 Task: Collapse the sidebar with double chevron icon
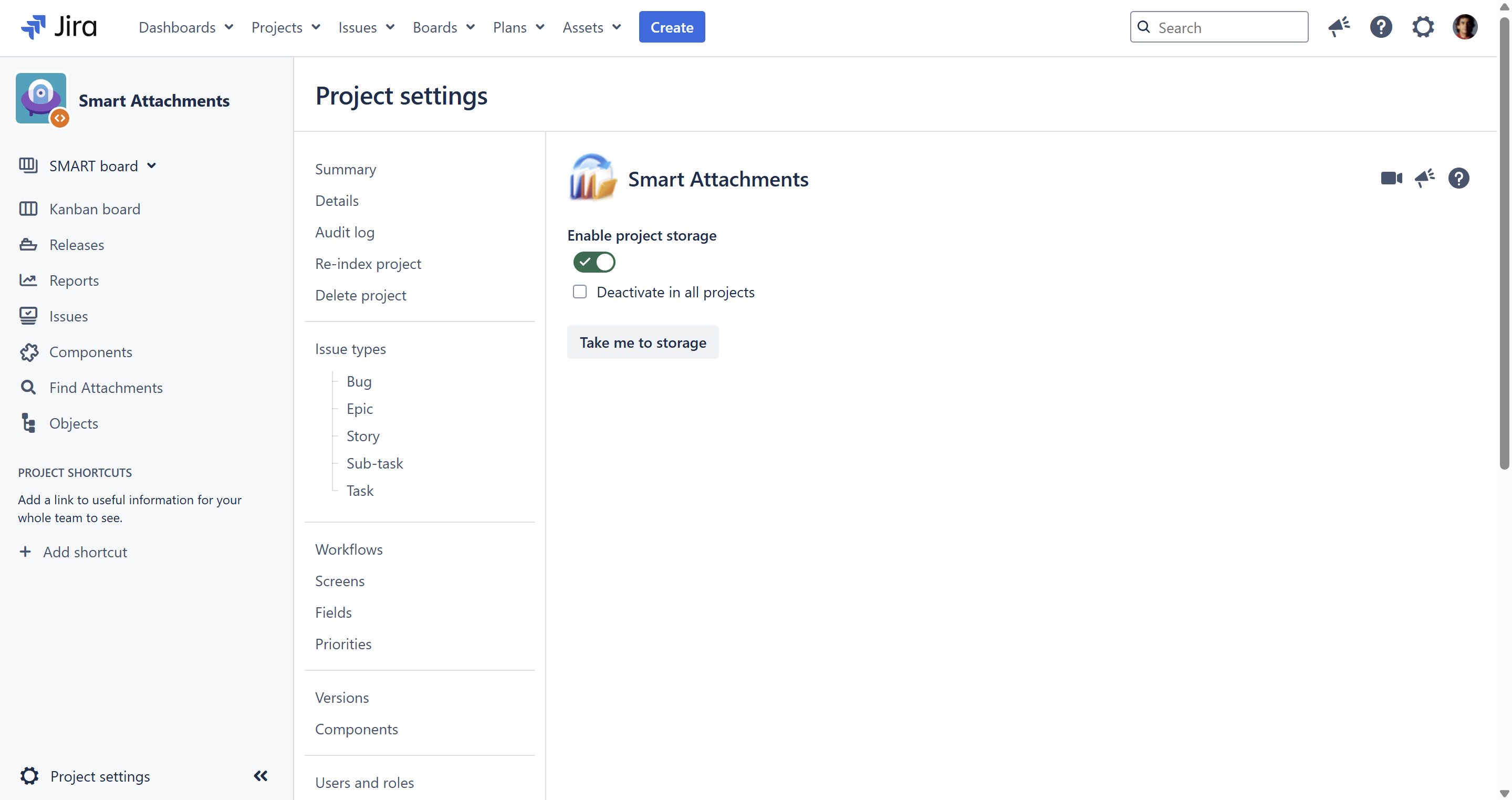click(260, 776)
